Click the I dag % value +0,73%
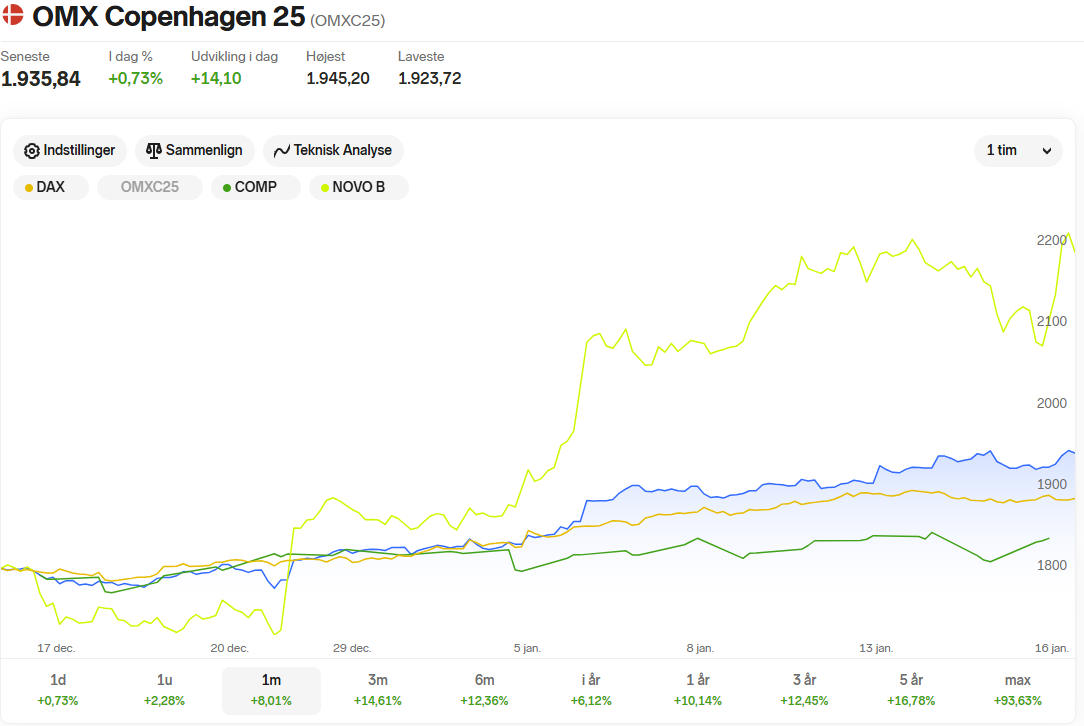 [x=136, y=79]
